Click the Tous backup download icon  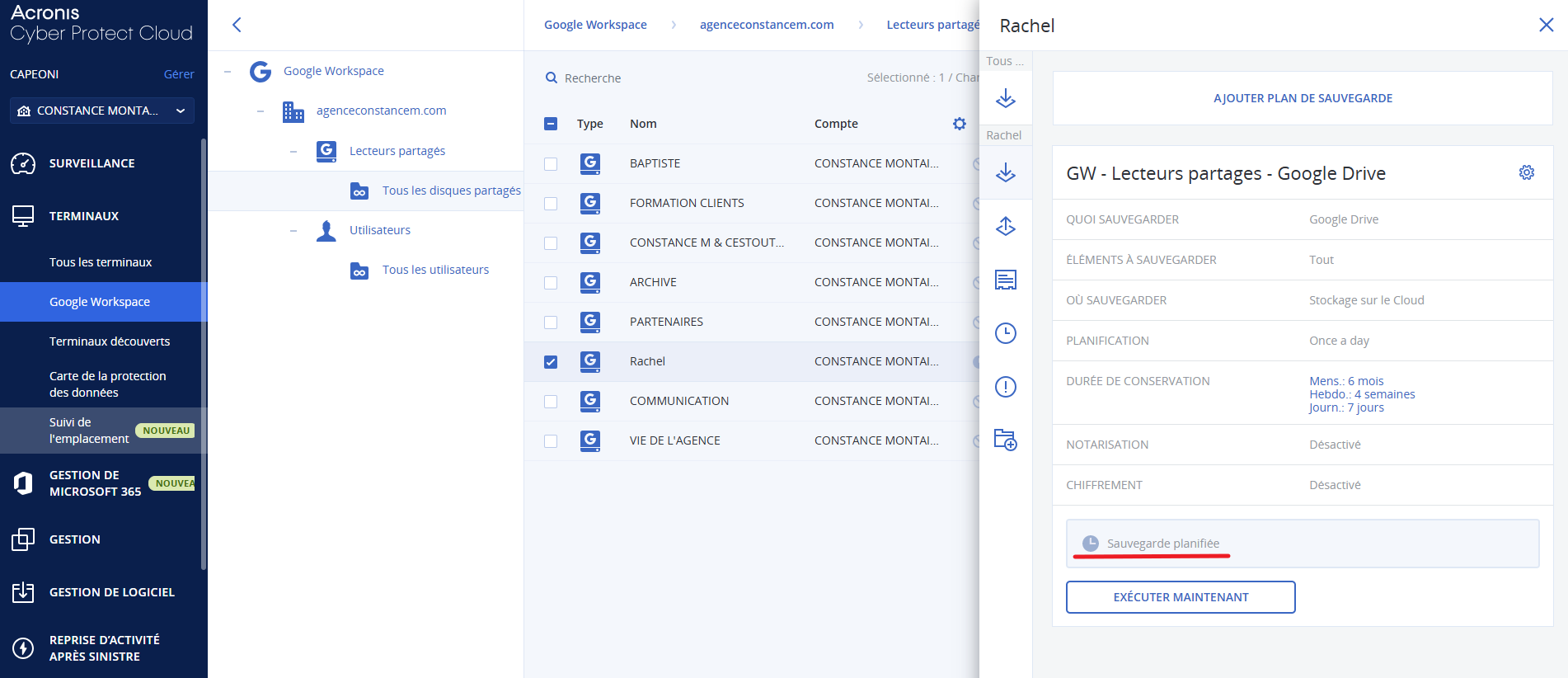coord(1006,98)
